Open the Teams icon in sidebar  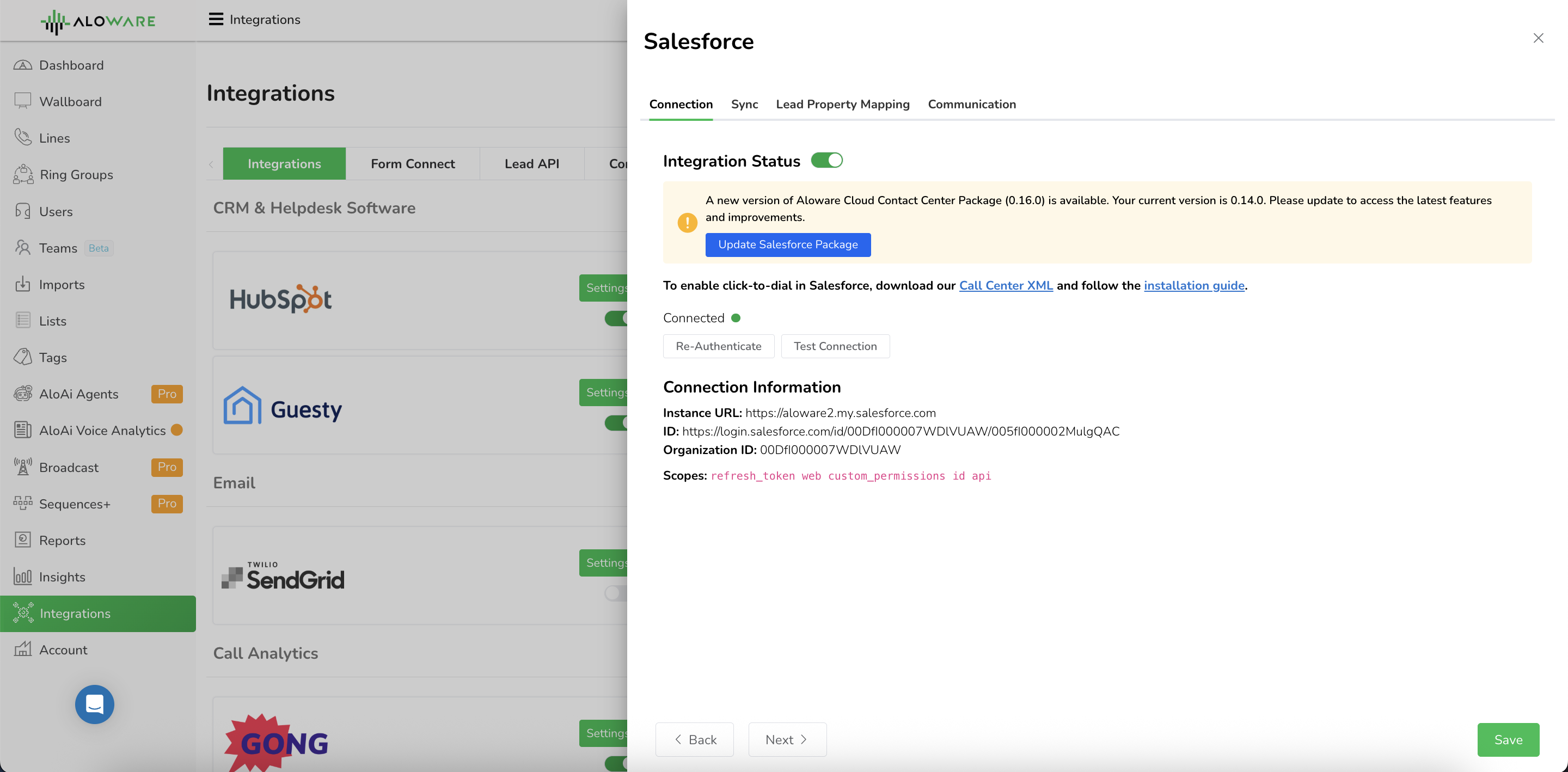22,248
